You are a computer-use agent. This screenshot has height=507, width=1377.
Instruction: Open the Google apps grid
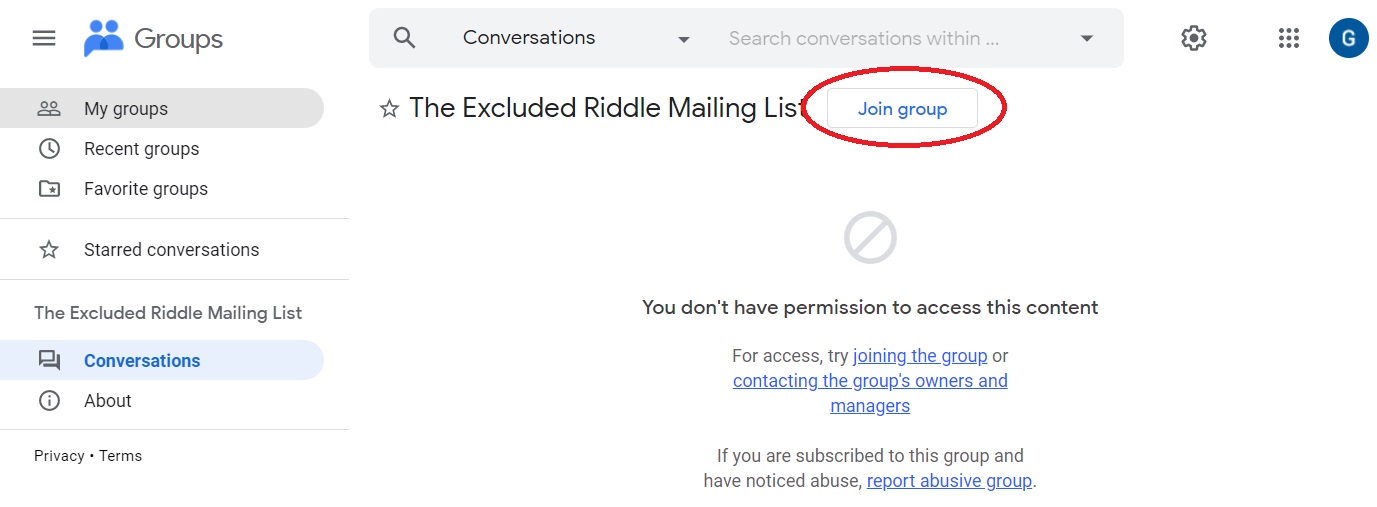coord(1289,38)
